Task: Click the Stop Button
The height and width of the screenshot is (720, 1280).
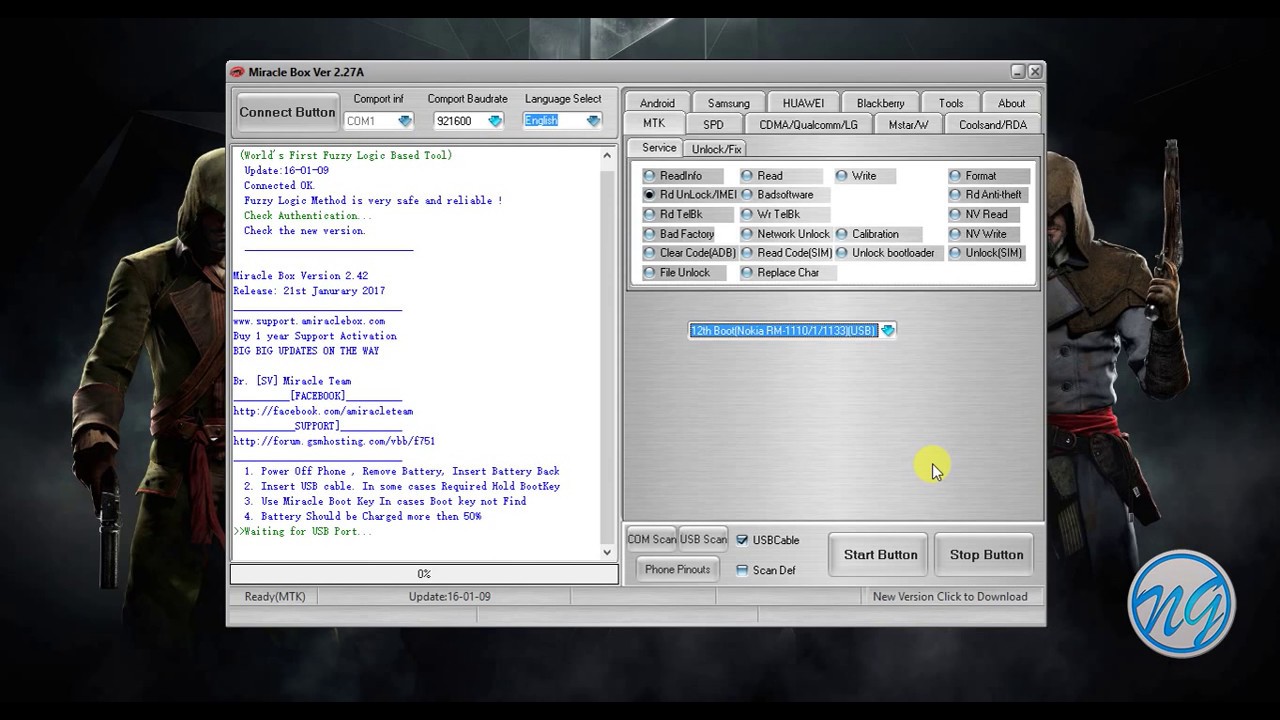Action: (x=986, y=555)
